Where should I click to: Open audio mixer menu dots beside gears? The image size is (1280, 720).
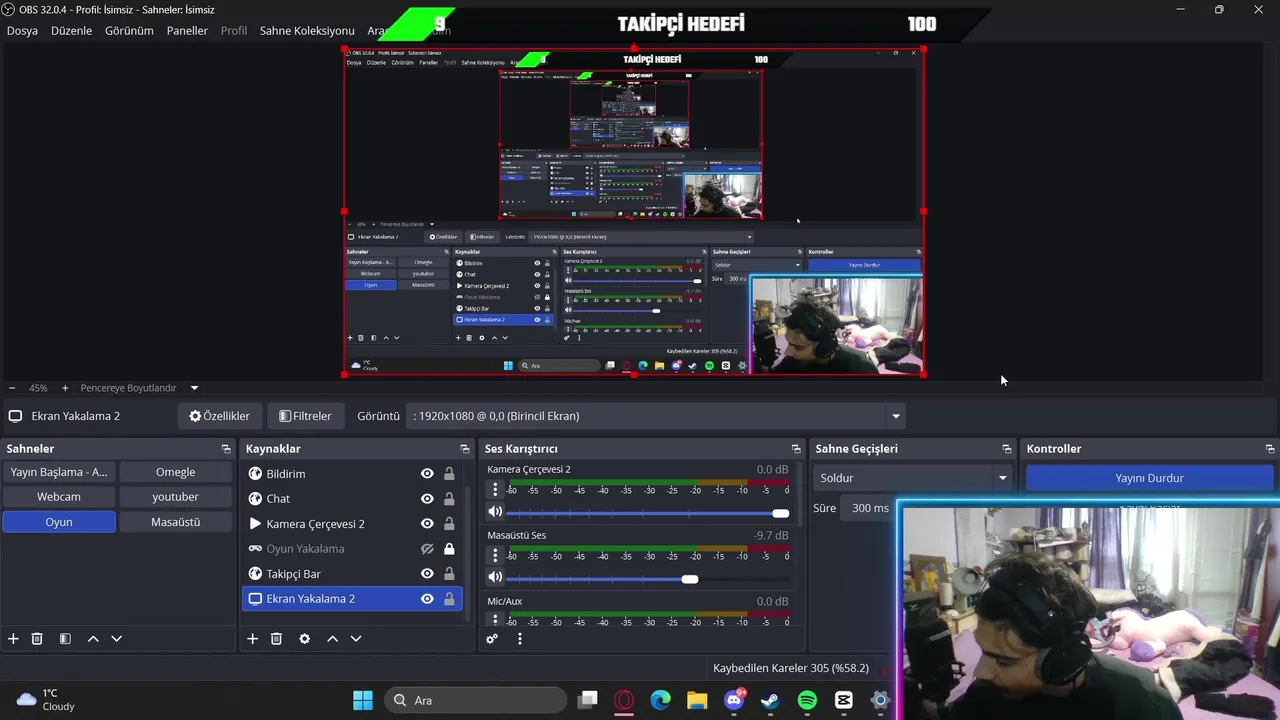click(519, 639)
